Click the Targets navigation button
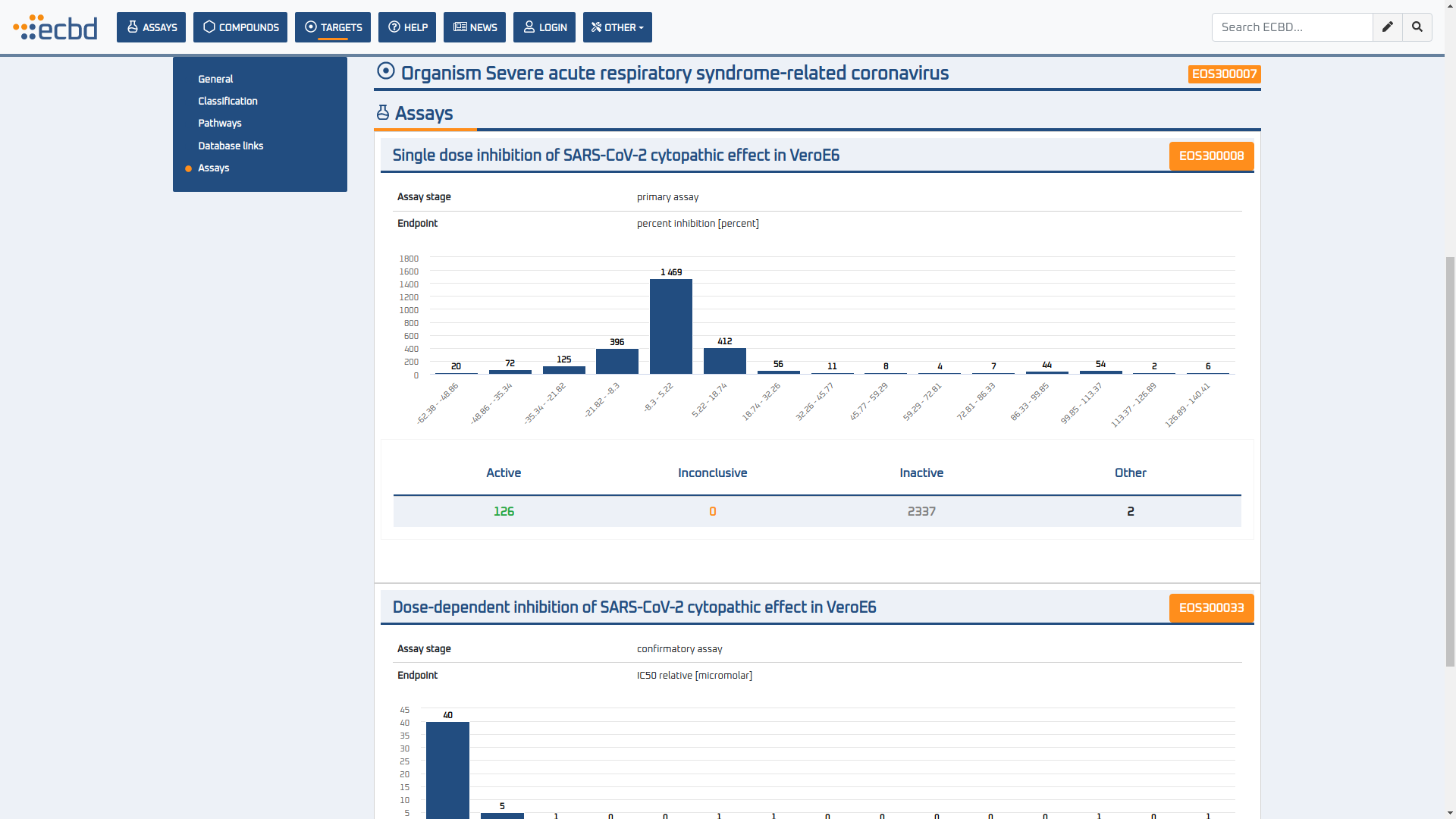Viewport: 1456px width, 819px height. [332, 27]
